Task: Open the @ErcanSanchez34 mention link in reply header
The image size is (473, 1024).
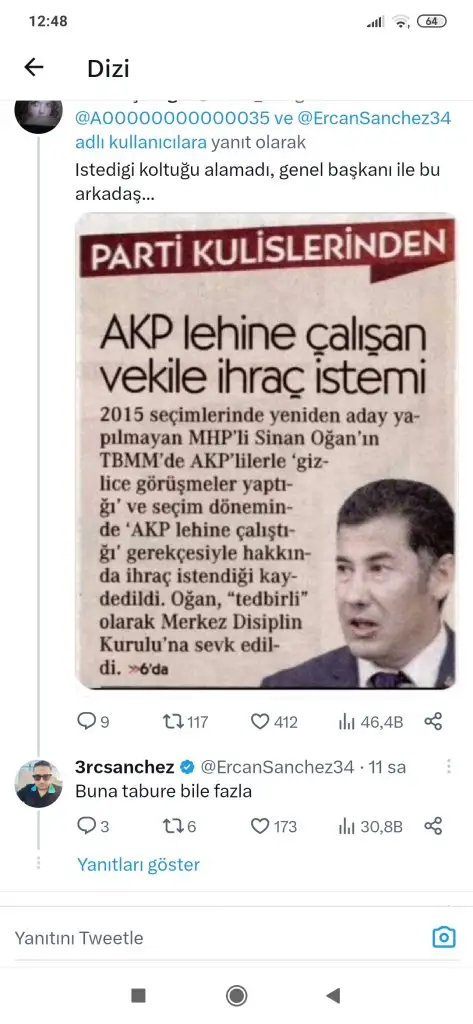Action: click(x=376, y=119)
